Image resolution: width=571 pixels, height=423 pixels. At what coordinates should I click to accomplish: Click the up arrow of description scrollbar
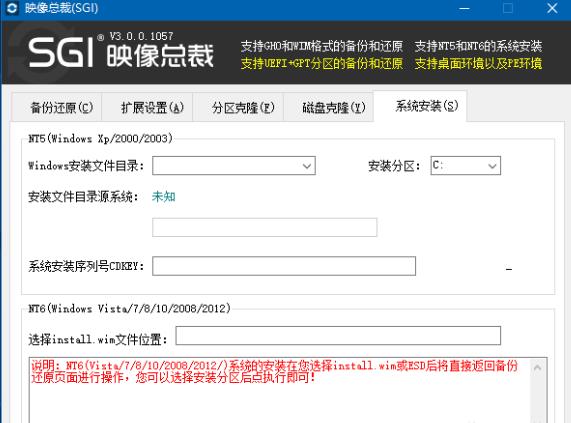537,368
